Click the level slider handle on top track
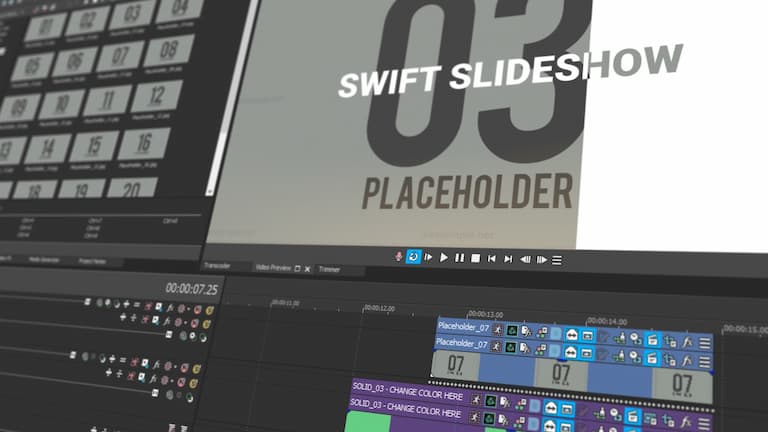This screenshot has height=432, width=768. point(87,302)
